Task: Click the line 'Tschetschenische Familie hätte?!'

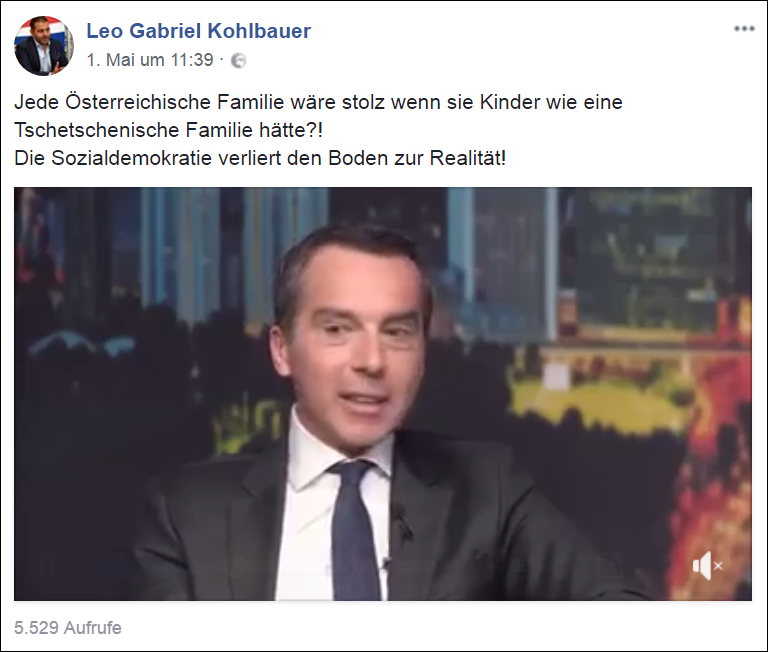Action: (x=168, y=130)
